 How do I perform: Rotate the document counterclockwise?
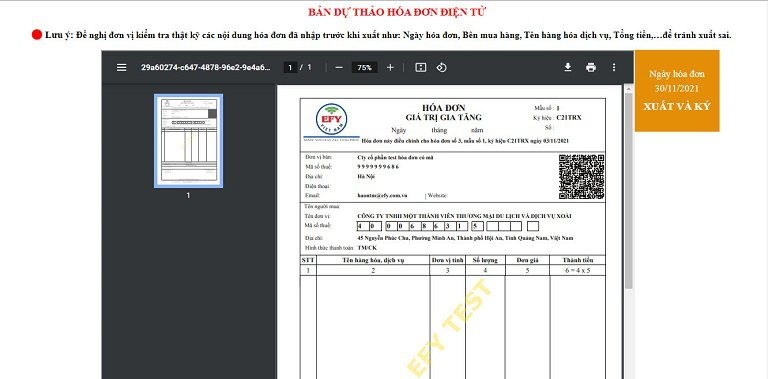(x=441, y=68)
